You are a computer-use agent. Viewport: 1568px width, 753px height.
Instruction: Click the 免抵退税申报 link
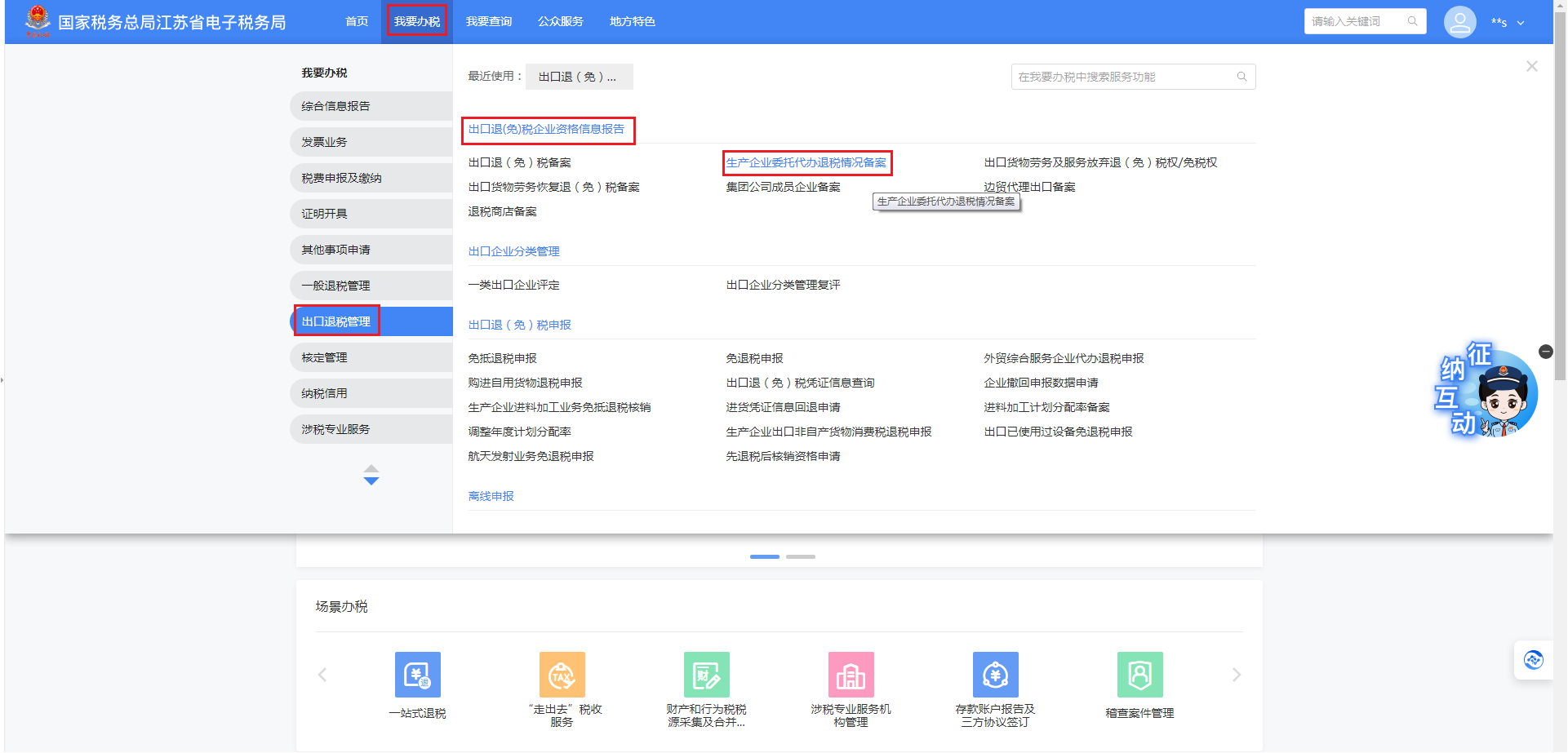pos(502,359)
